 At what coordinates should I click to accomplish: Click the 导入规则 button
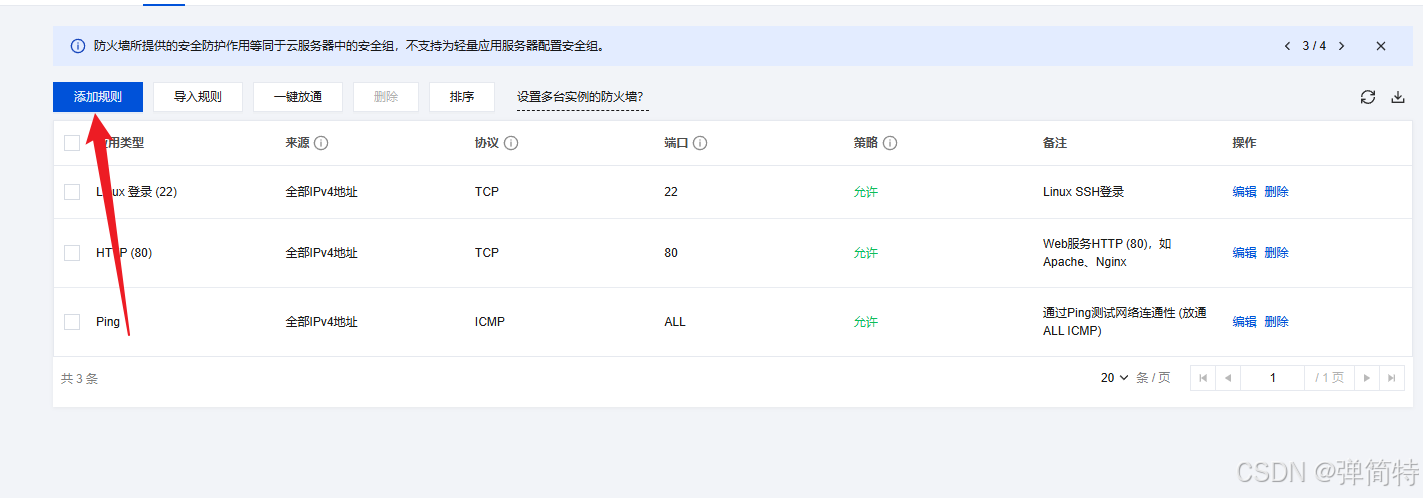point(198,97)
